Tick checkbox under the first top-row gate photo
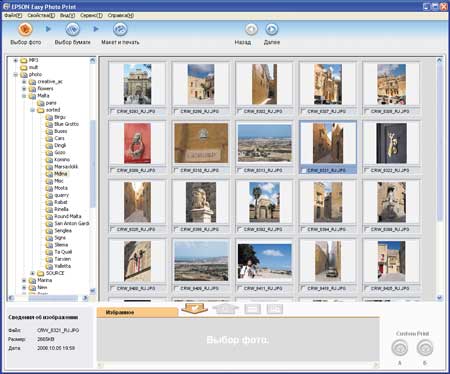 [113, 111]
